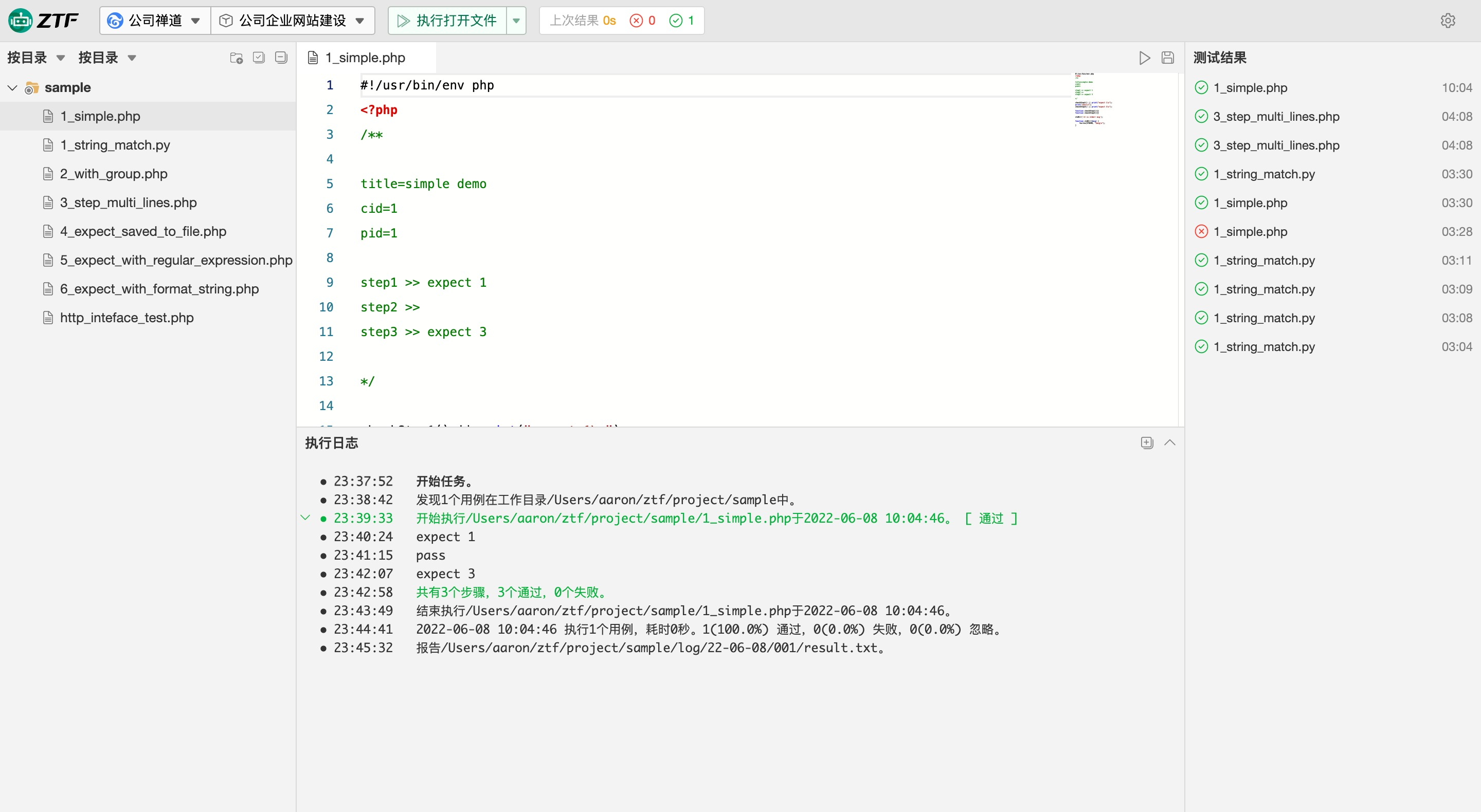Click the 执行打开文件 run button
The image size is (1481, 812).
pos(447,21)
